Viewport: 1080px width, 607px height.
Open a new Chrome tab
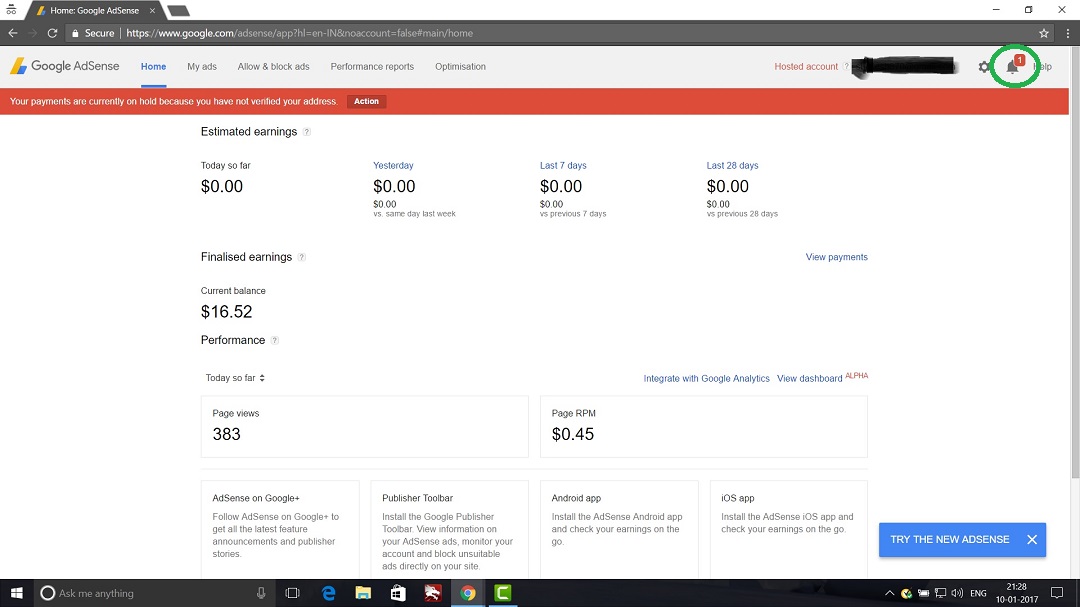point(178,10)
